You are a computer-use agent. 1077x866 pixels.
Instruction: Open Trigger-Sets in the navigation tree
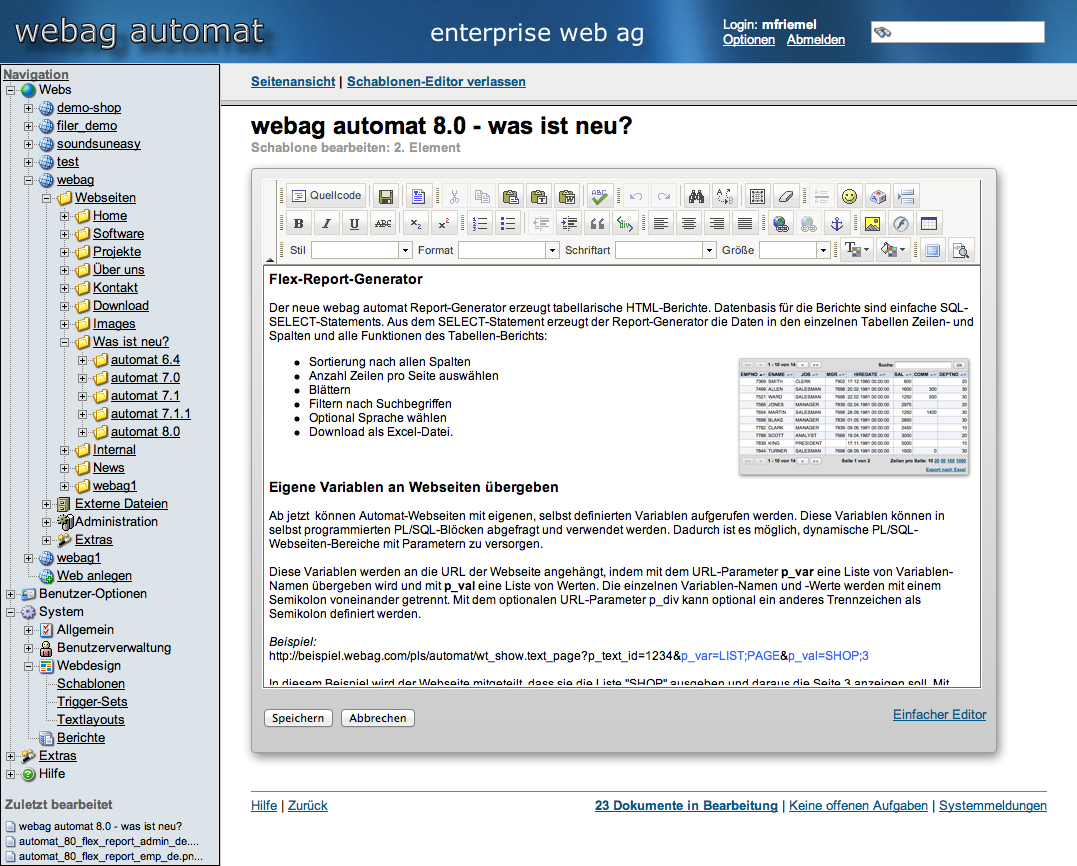(x=92, y=701)
